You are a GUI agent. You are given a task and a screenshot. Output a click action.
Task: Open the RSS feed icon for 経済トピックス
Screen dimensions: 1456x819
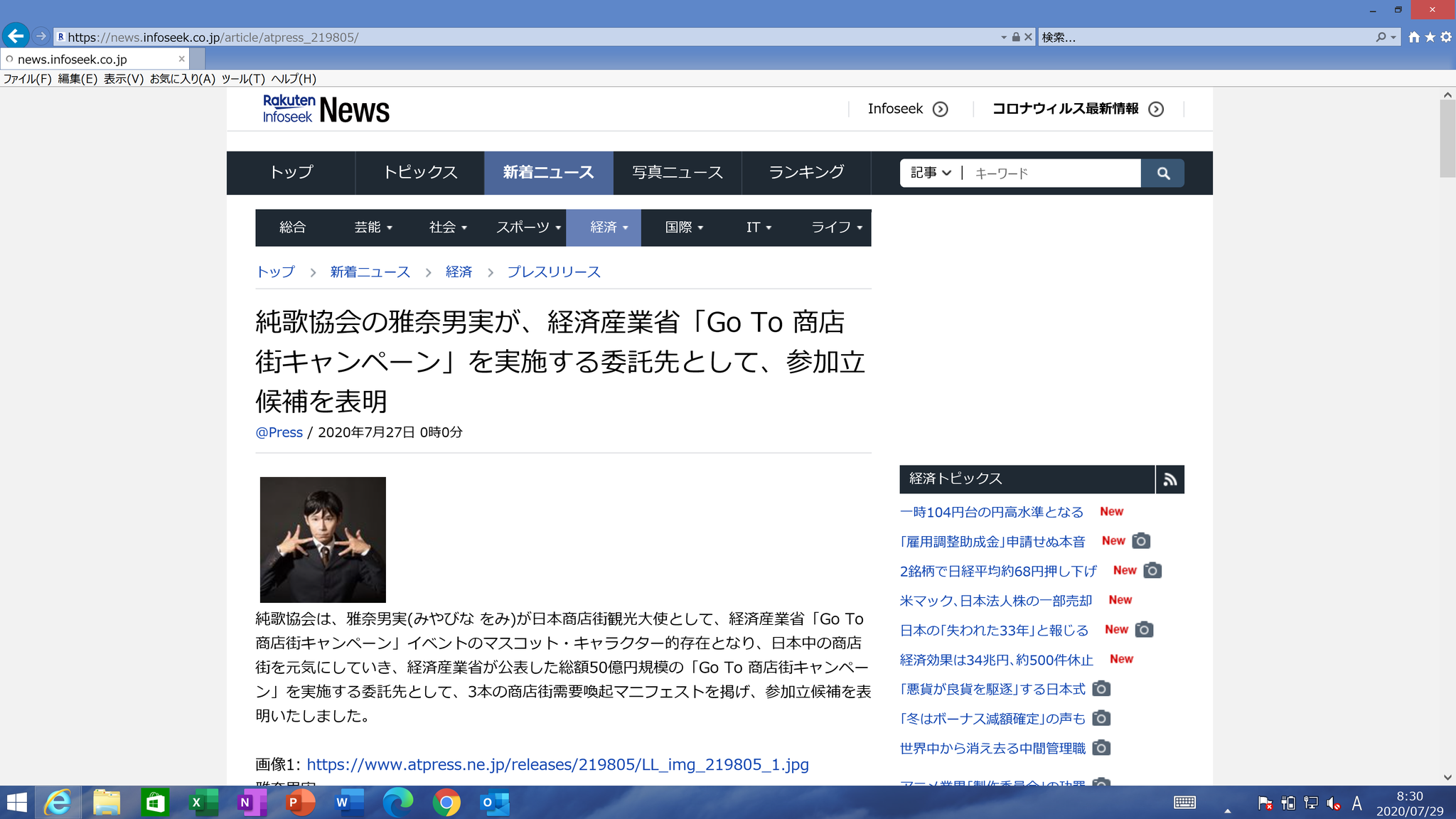tap(1169, 479)
